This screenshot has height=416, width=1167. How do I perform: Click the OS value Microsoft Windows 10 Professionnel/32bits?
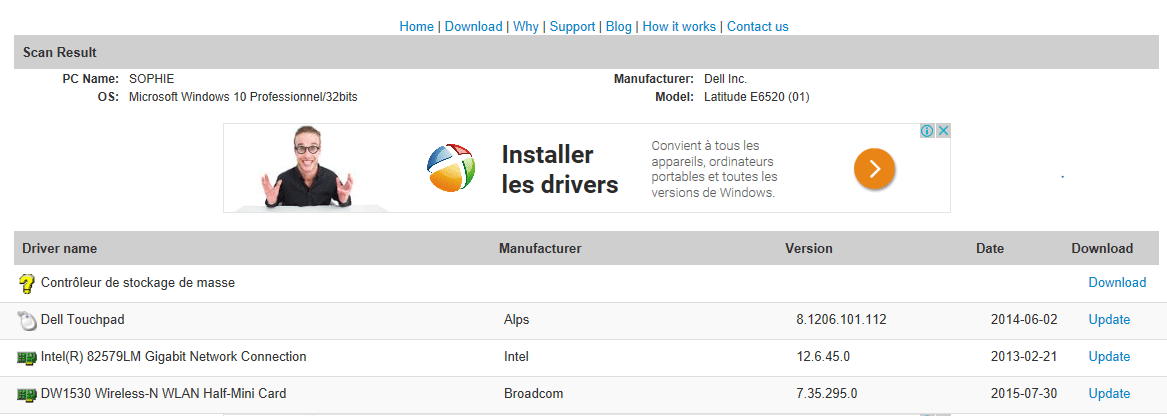[243, 97]
